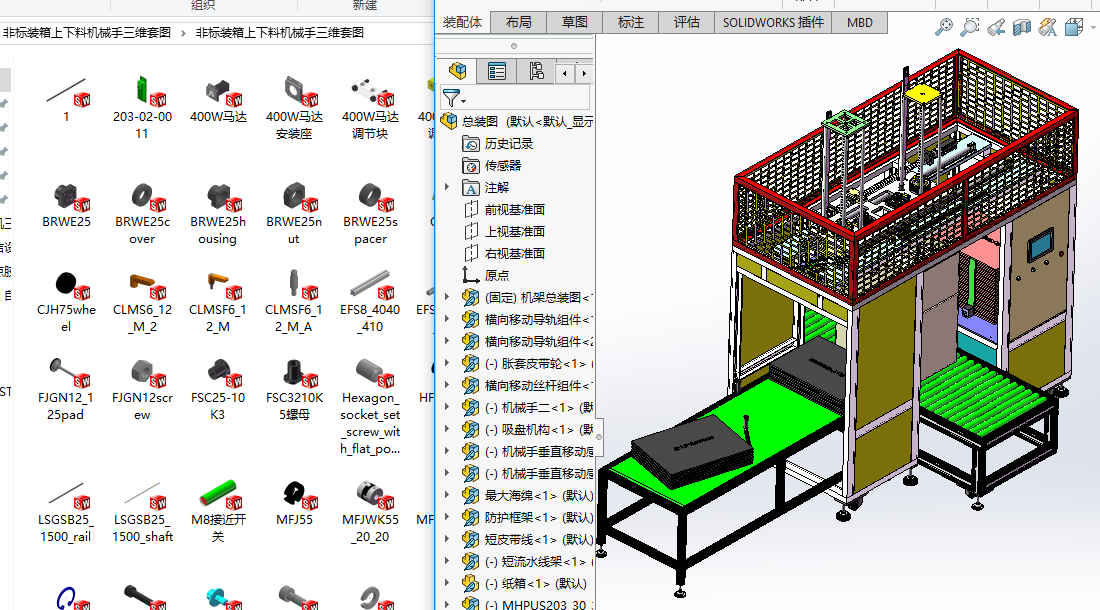Select M8接近开关 part file
Screen dimensions: 1100x610
pyautogui.click(x=218, y=512)
